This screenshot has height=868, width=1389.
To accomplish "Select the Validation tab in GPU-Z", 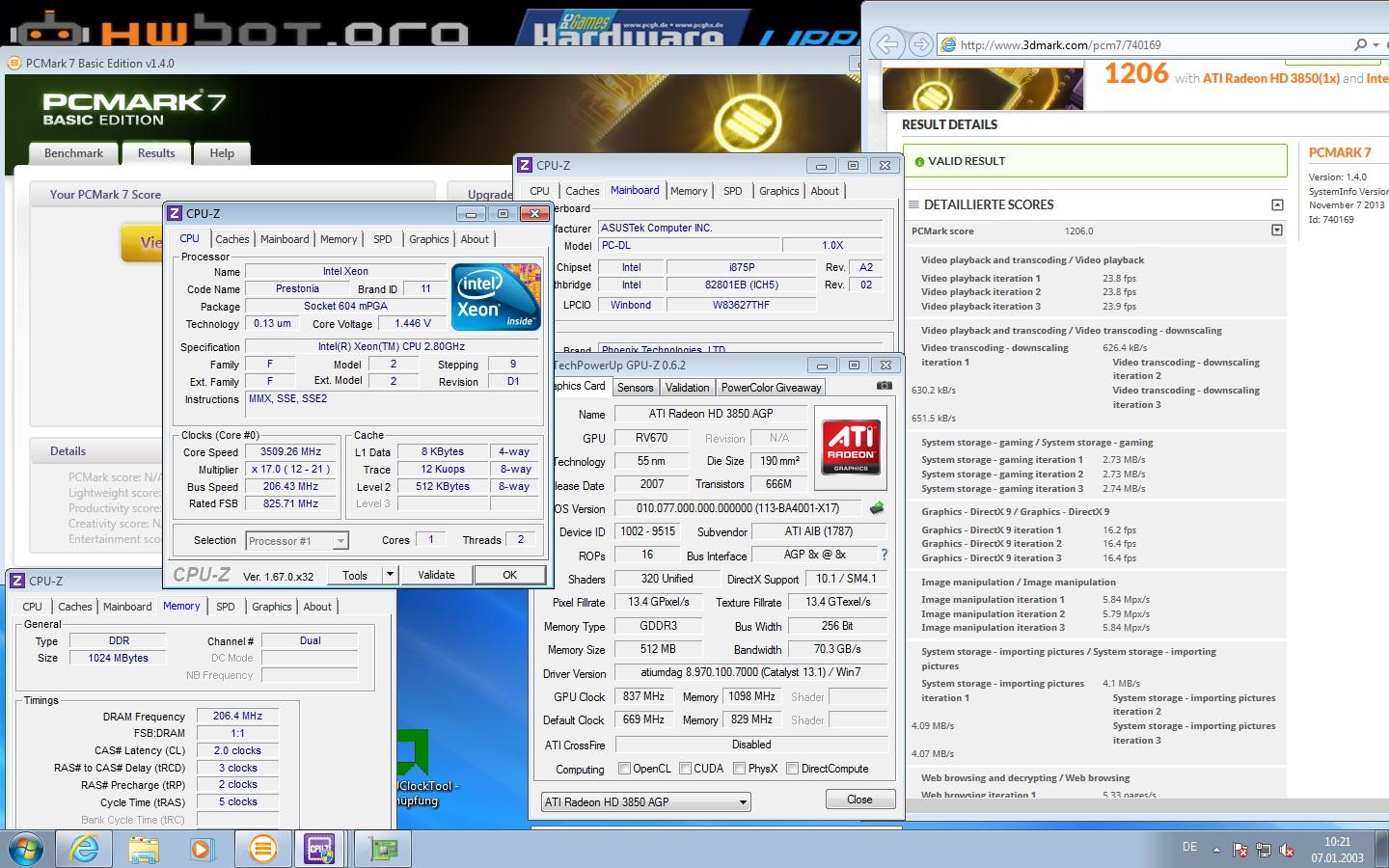I will 688,388.
